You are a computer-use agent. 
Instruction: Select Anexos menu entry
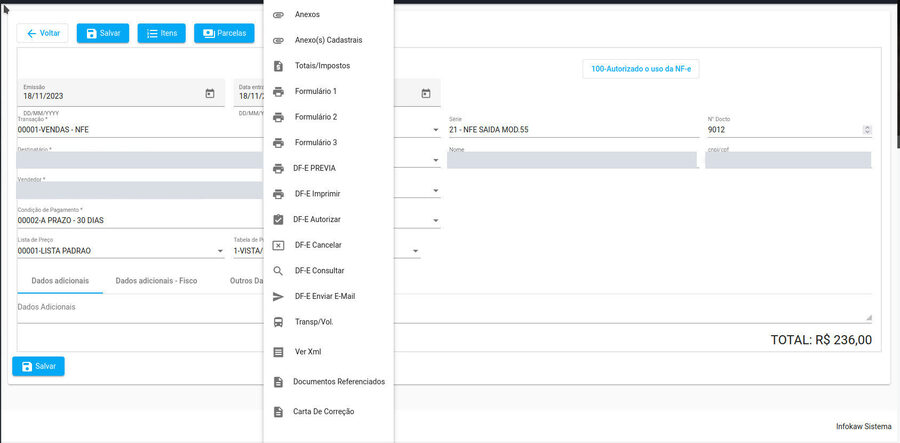coord(328,15)
